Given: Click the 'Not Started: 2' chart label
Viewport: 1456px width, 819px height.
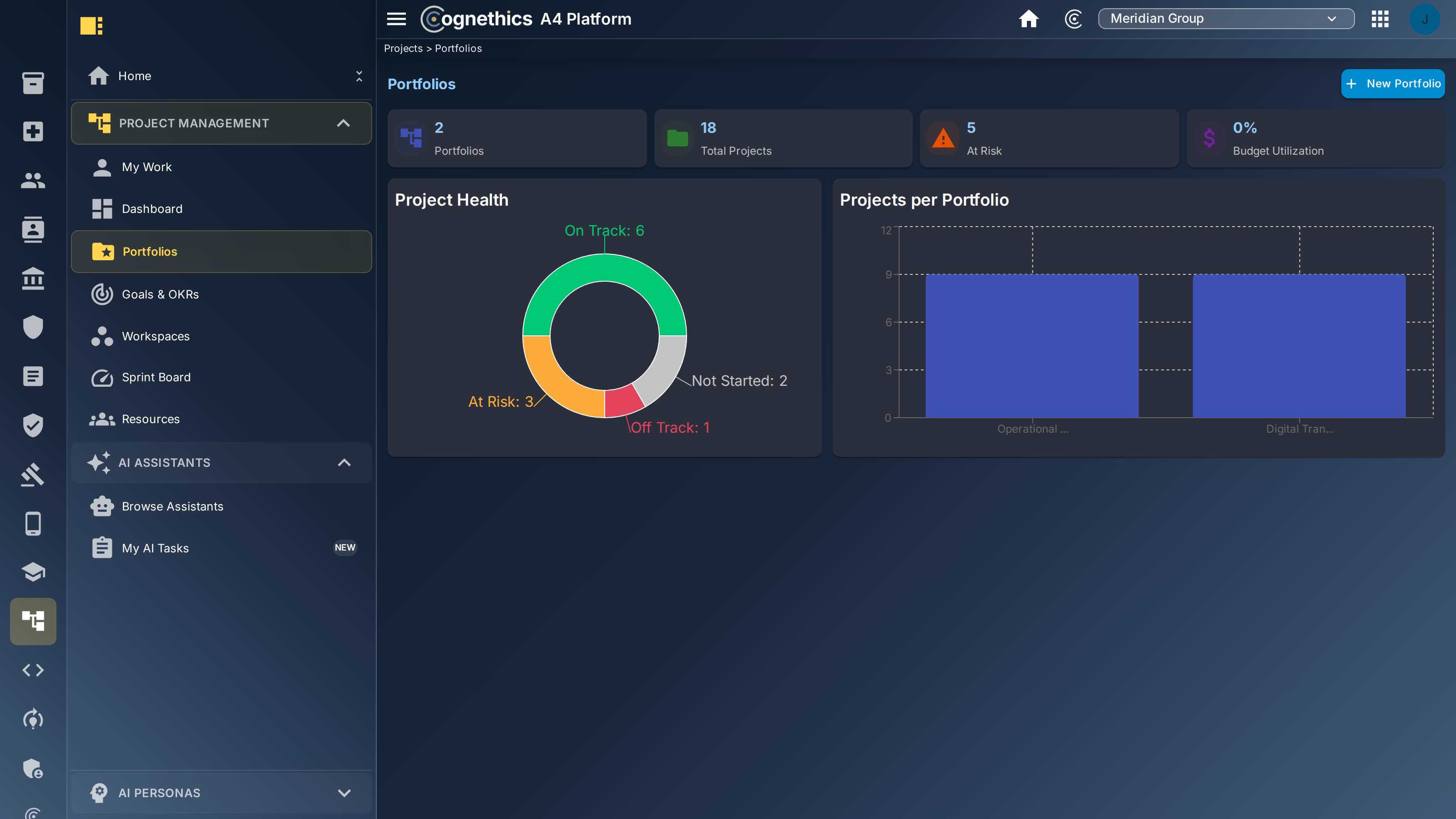Looking at the screenshot, I should click(739, 381).
